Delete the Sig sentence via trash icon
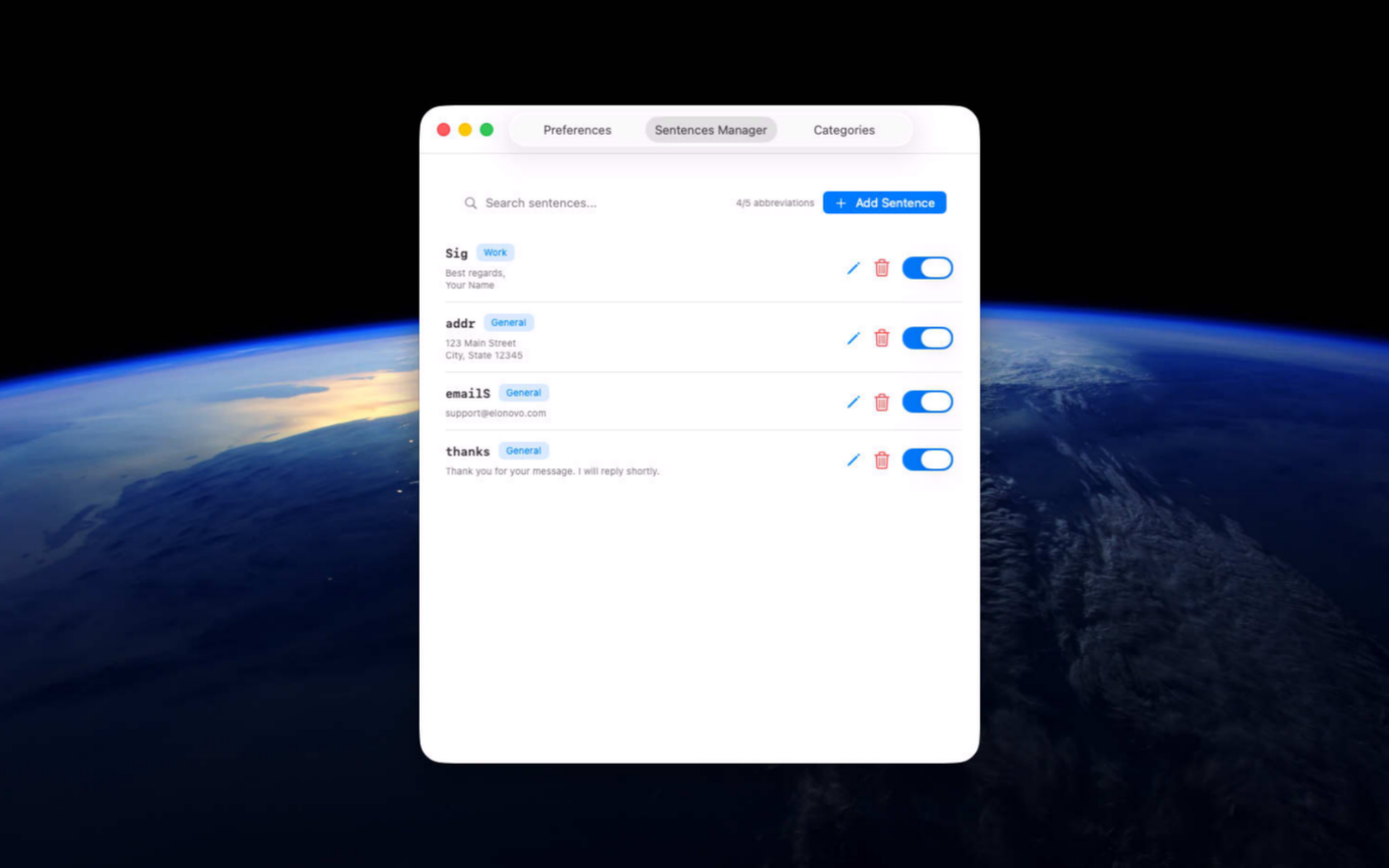1389x868 pixels. [x=881, y=268]
